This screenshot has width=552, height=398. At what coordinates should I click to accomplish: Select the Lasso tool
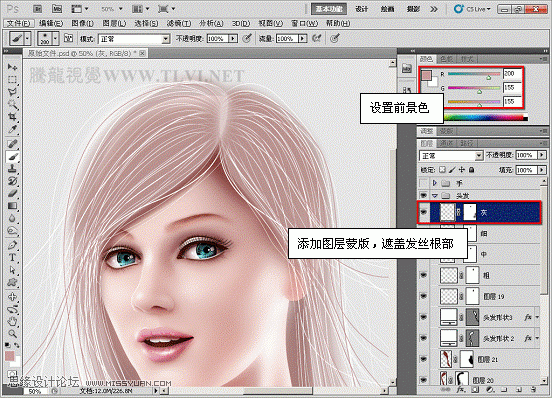[x=13, y=92]
